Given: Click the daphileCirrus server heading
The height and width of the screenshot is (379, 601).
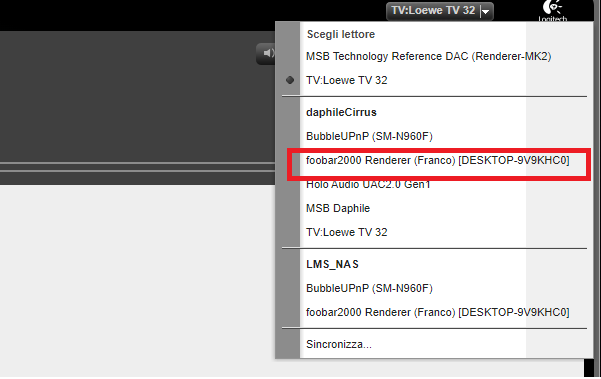Looking at the screenshot, I should (341, 112).
